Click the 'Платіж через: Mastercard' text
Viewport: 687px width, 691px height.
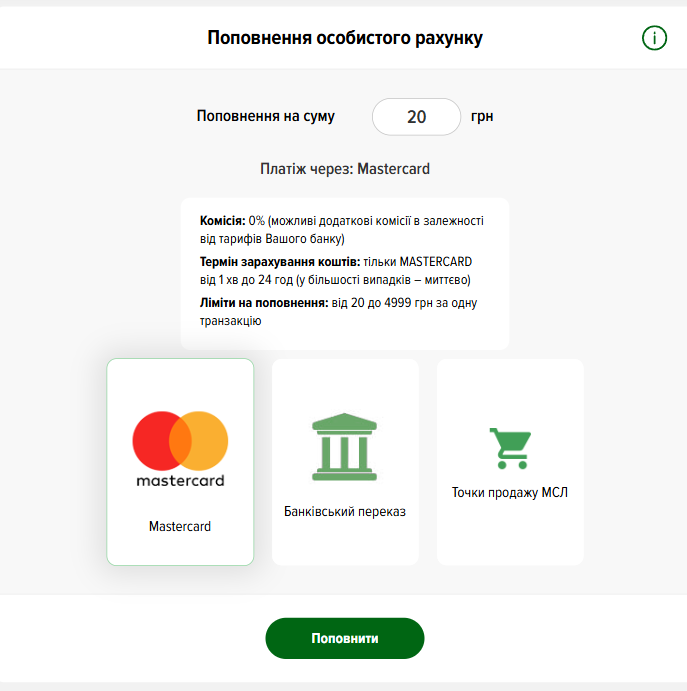[x=345, y=169]
